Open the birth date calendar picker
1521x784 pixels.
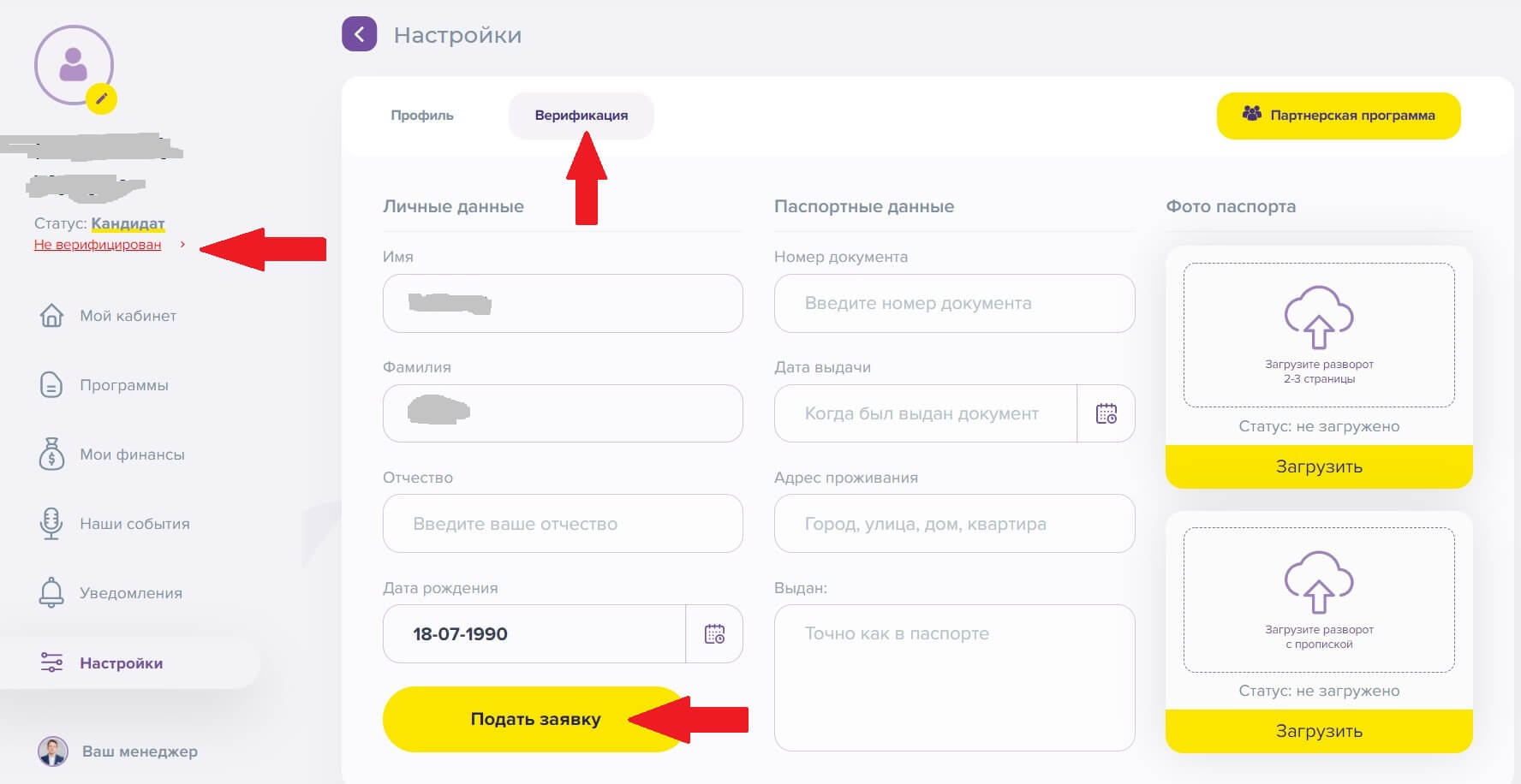(714, 634)
